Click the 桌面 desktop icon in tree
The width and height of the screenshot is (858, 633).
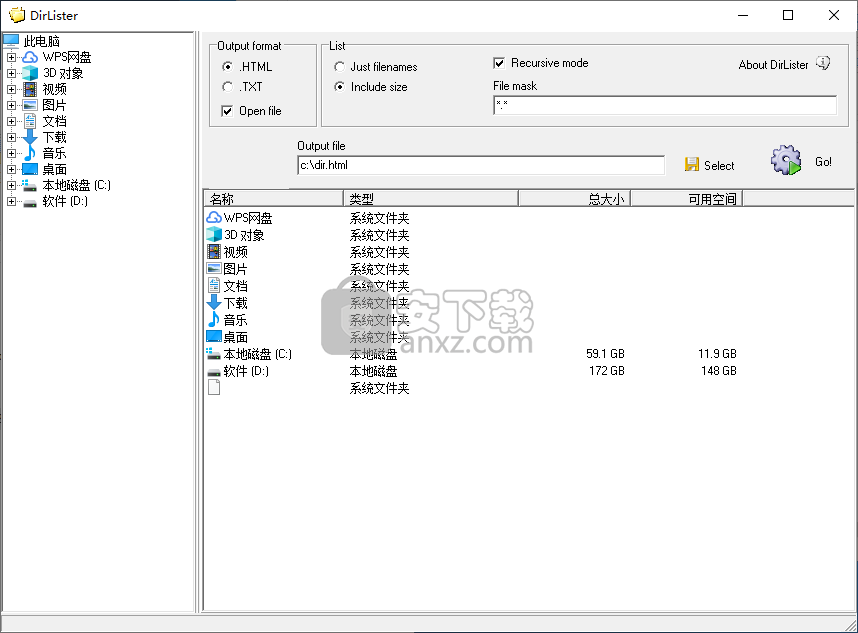coord(30,169)
